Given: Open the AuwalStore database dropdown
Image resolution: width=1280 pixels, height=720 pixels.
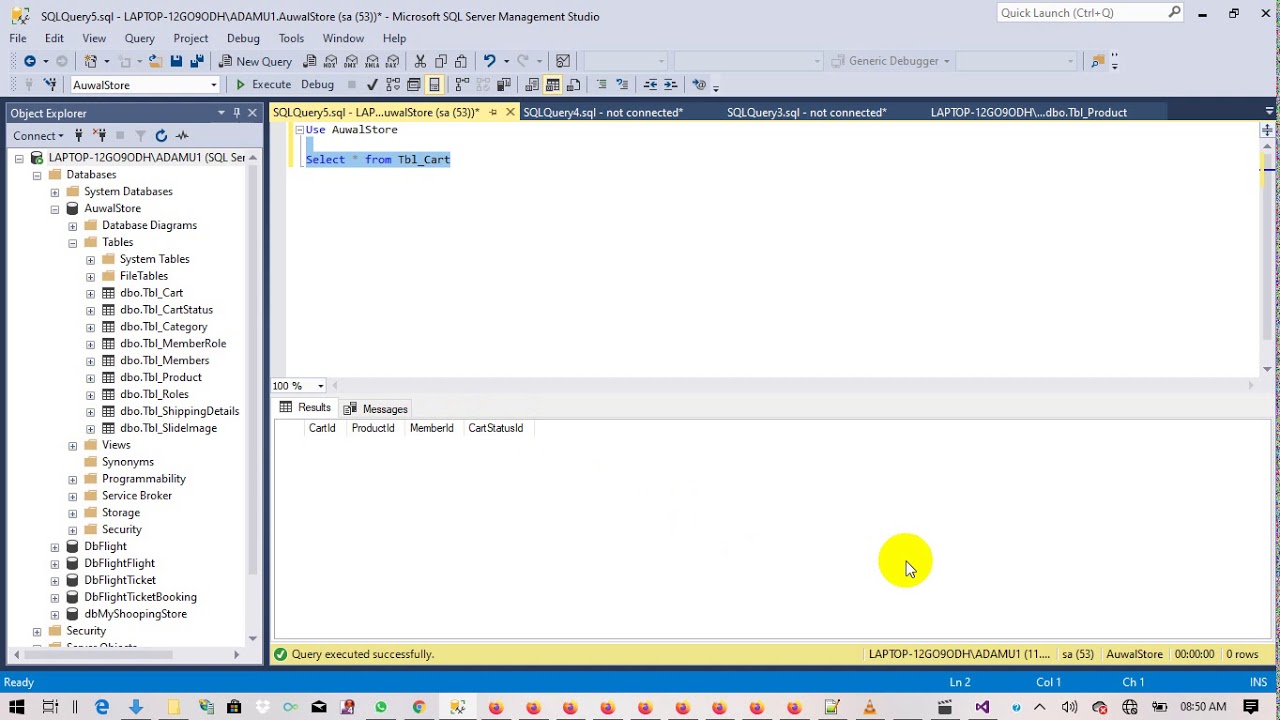Looking at the screenshot, I should pyautogui.click(x=213, y=85).
